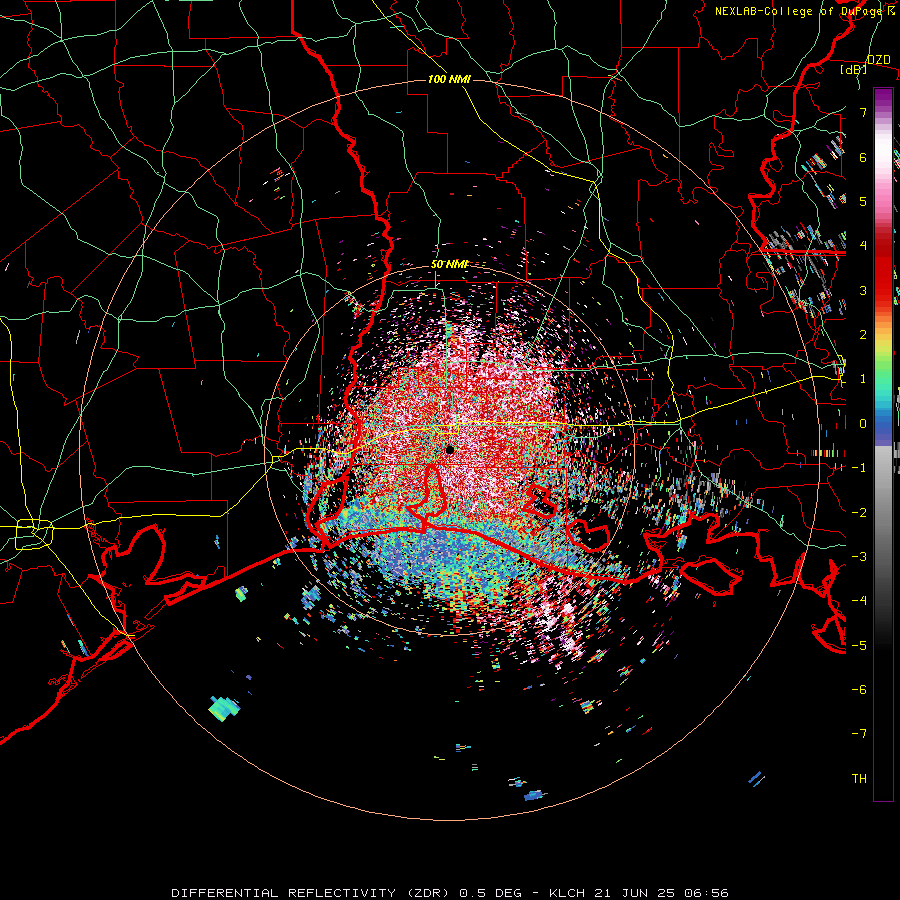Click the -4 value on the color scale
Screen dimensions: 900x900
(859, 601)
